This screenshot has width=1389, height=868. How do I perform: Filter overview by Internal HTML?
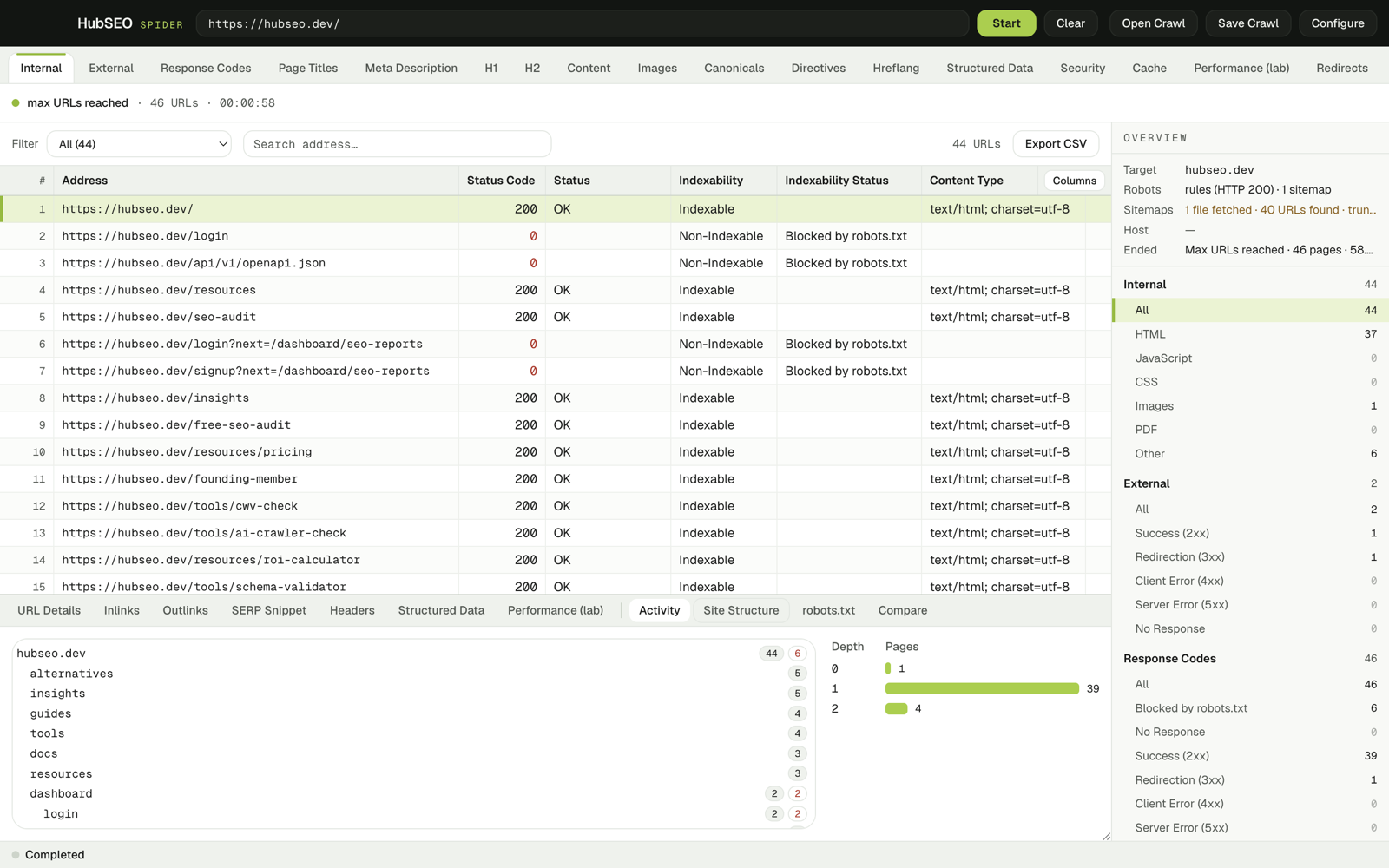pyautogui.click(x=1250, y=334)
